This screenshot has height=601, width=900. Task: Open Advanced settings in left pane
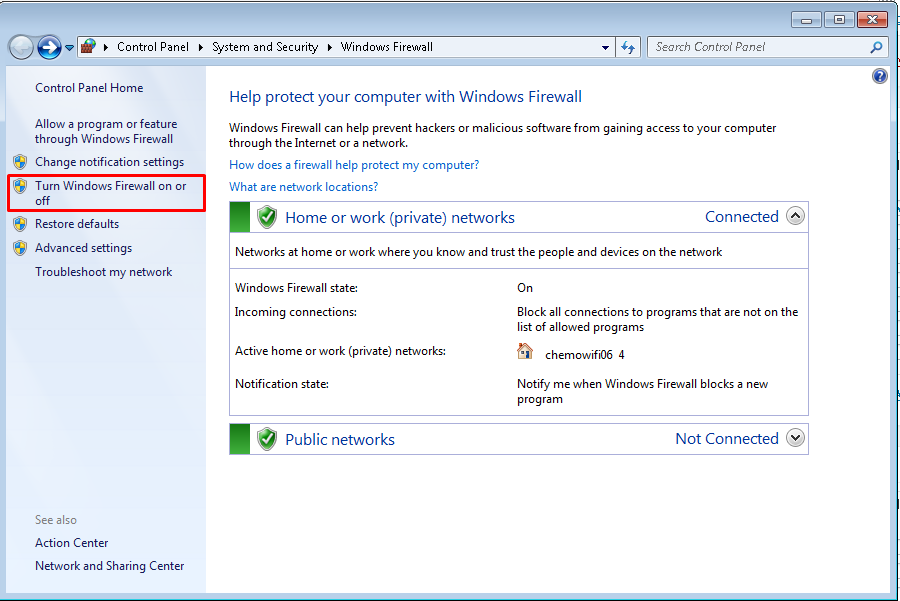coord(83,248)
